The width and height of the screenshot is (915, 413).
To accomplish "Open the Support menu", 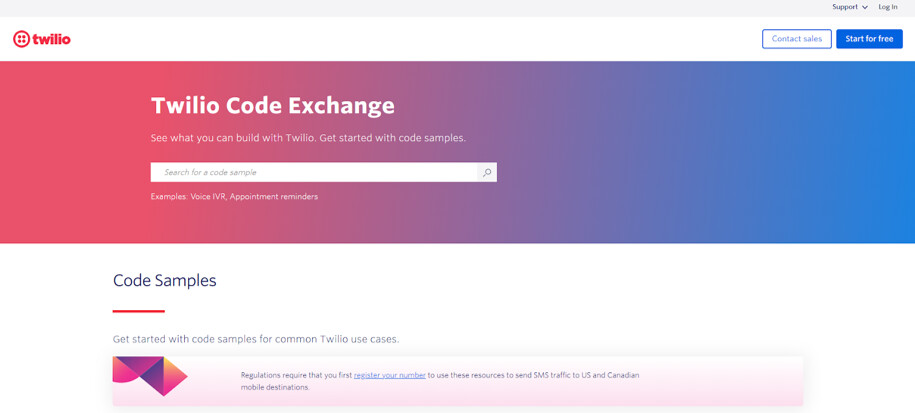I will pyautogui.click(x=845, y=7).
